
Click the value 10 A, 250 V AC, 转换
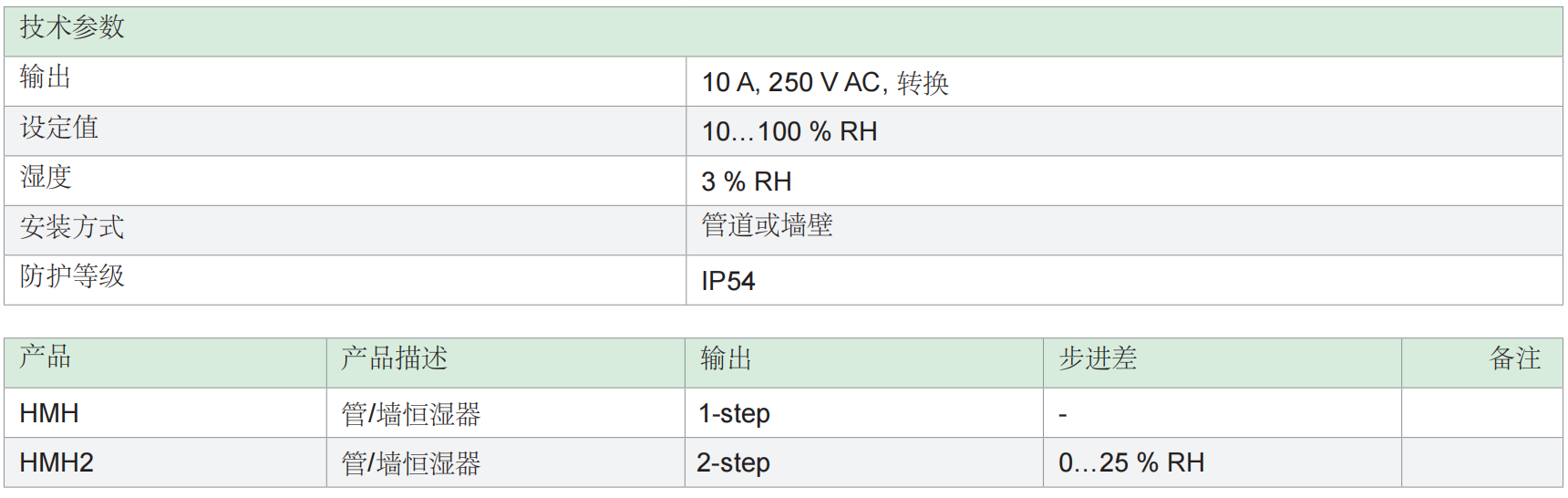825,83
